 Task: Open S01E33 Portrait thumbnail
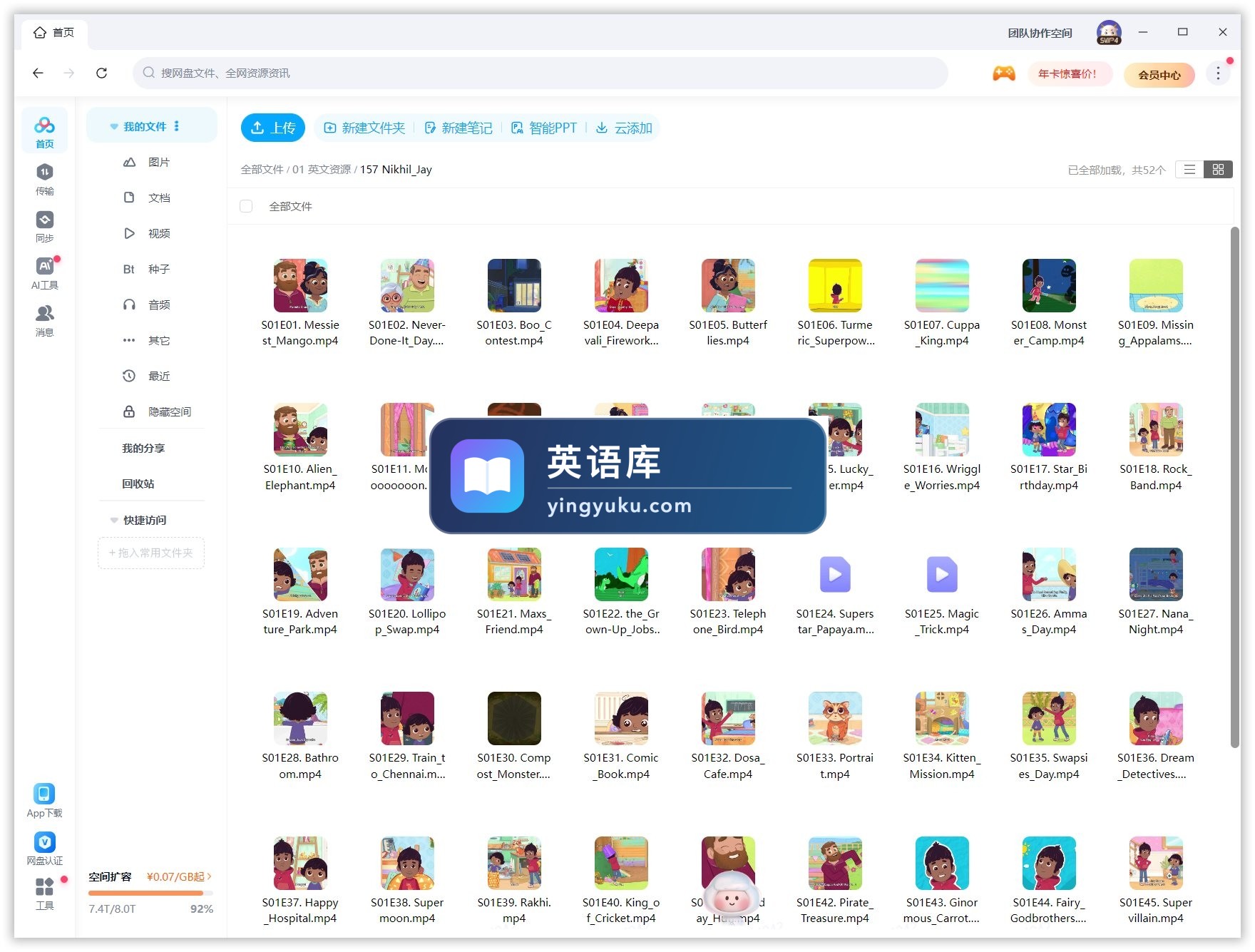(x=835, y=718)
